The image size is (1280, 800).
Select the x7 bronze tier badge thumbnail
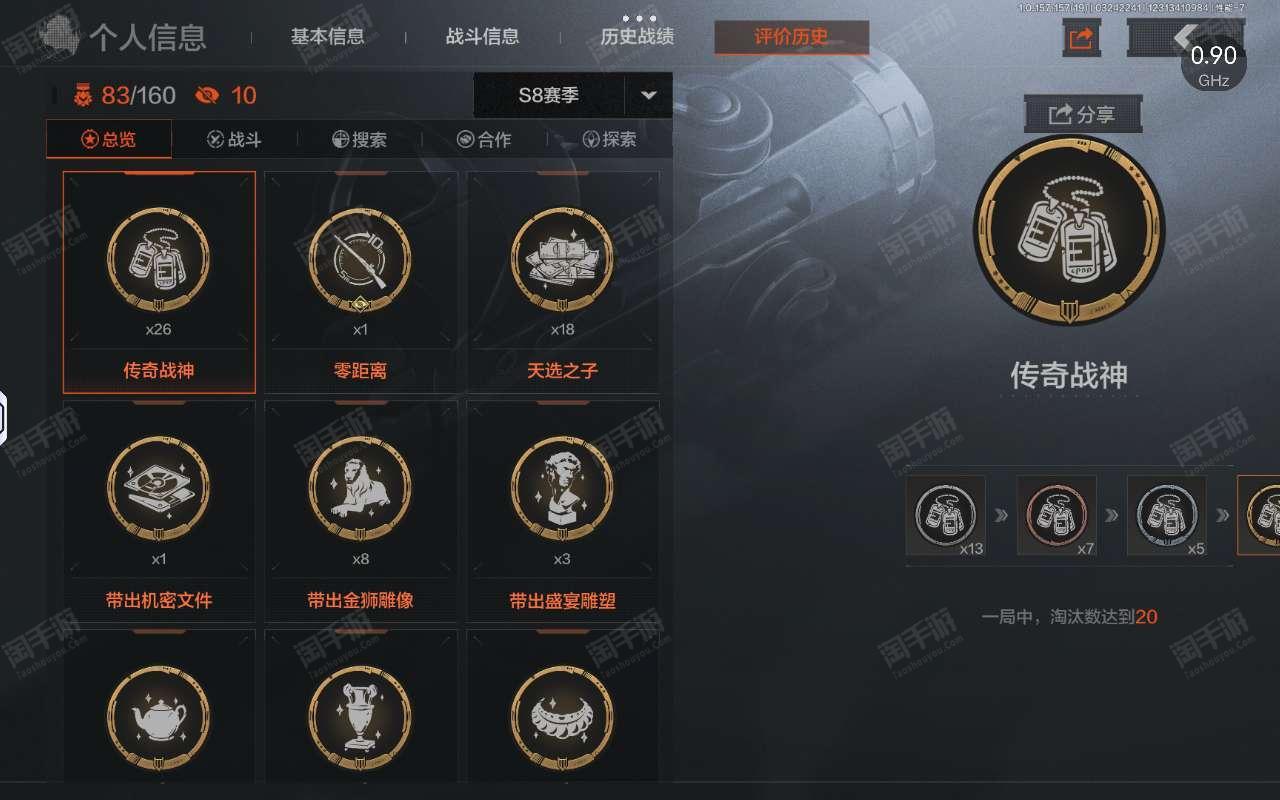click(1057, 515)
